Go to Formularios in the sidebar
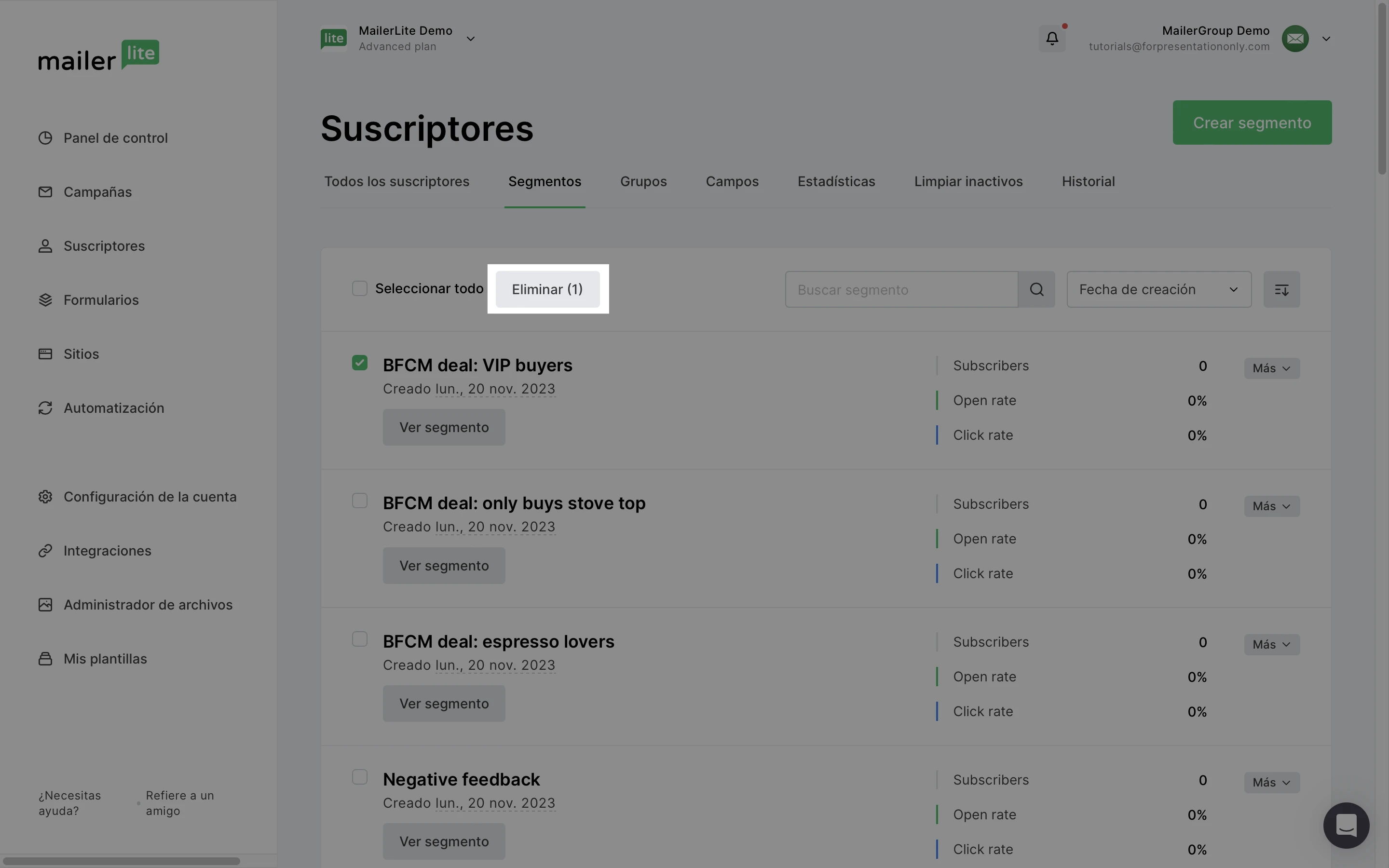This screenshot has height=868, width=1389. (x=100, y=300)
